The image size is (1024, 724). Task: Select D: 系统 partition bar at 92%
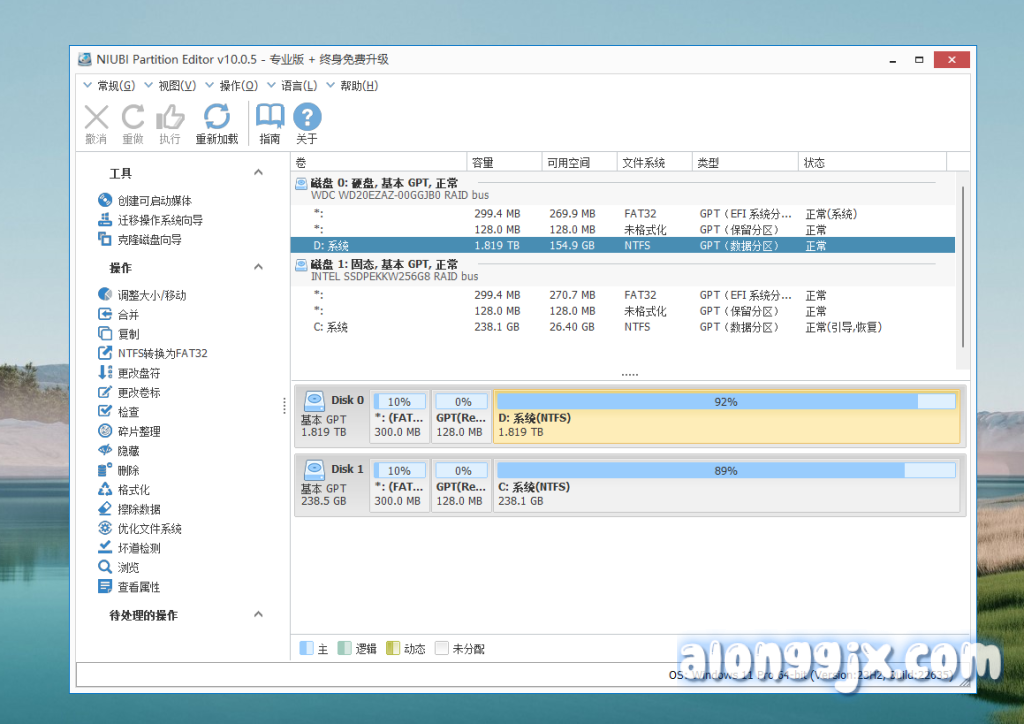(x=726, y=416)
